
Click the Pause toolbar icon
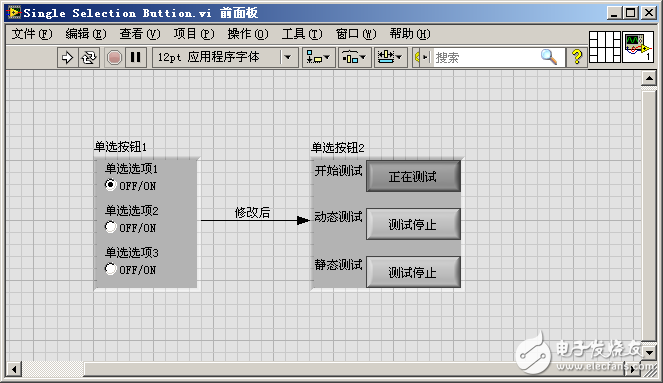pyautogui.click(x=136, y=57)
